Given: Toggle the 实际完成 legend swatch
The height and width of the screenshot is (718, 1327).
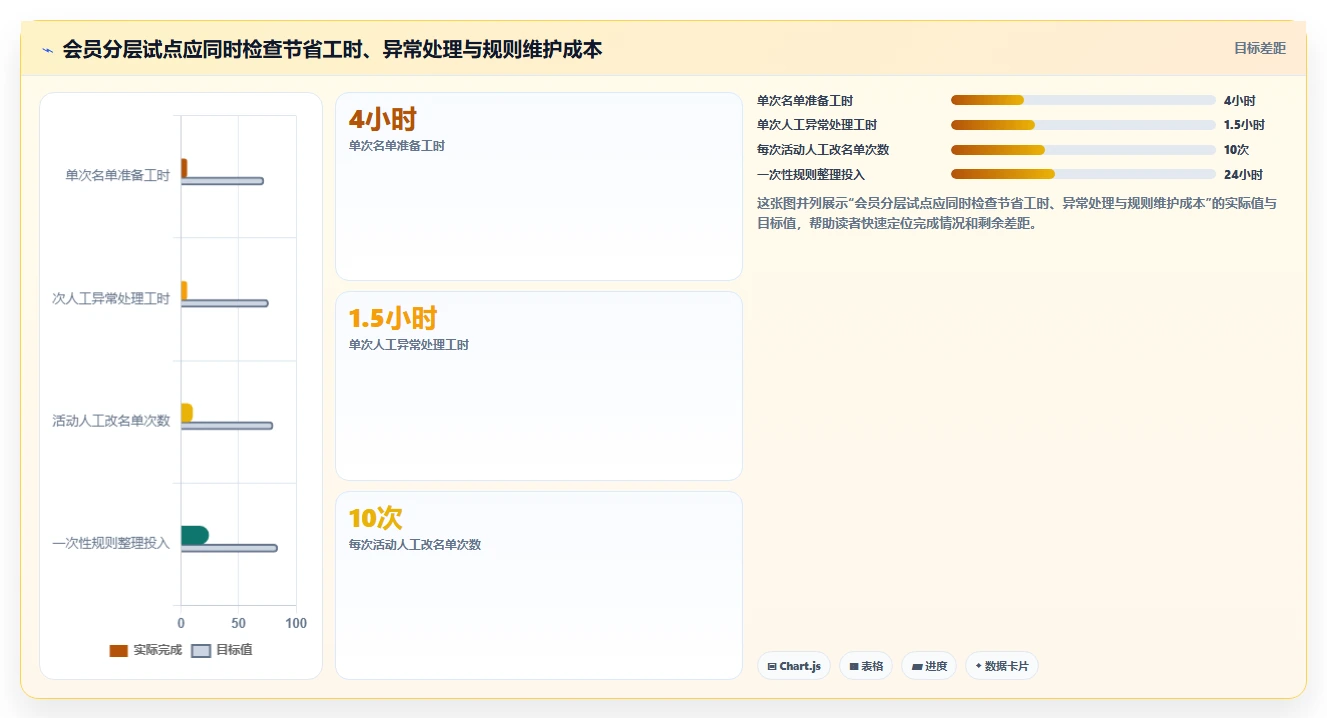Looking at the screenshot, I should click(x=118, y=651).
